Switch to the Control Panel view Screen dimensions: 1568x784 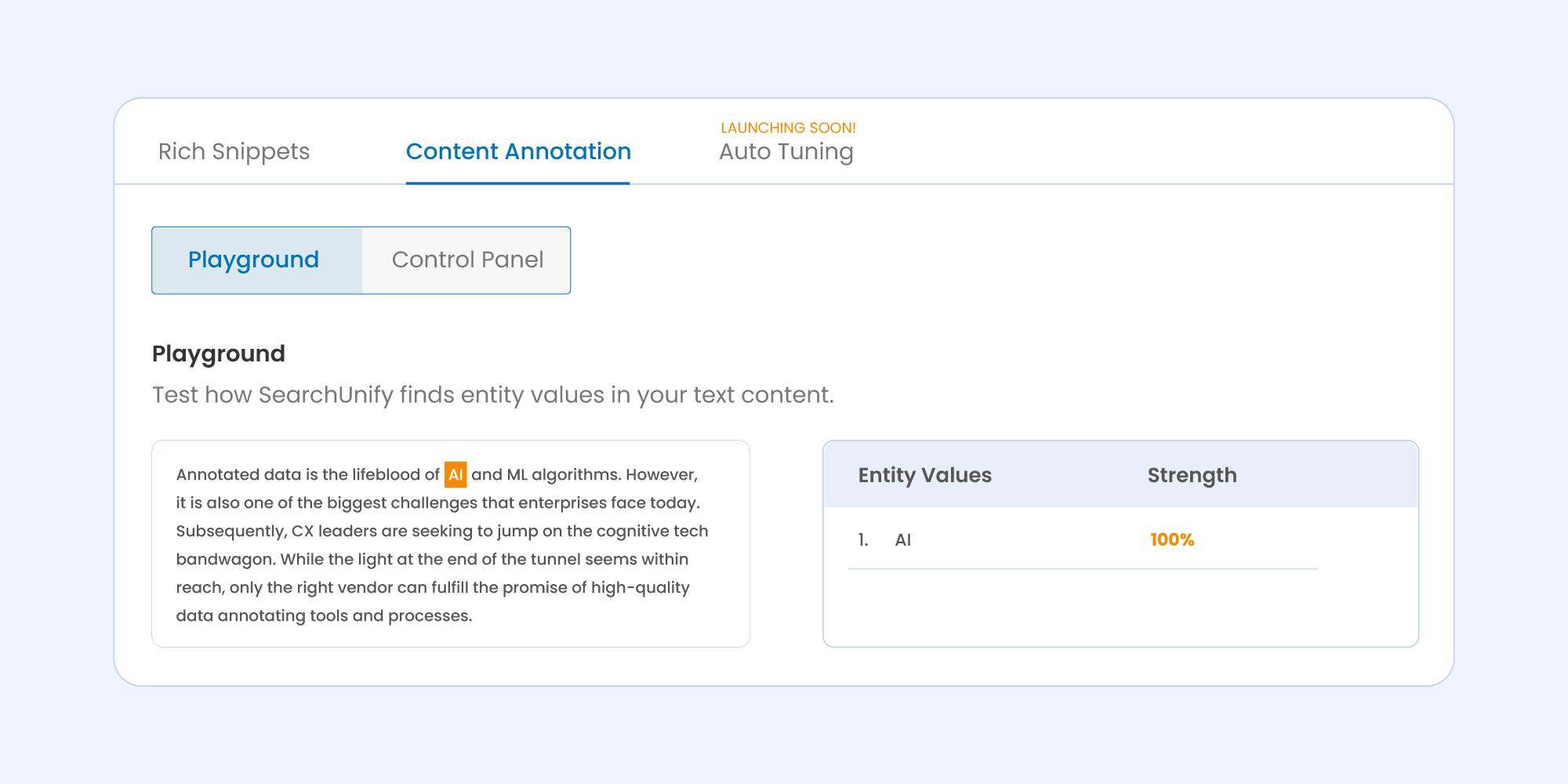point(466,260)
